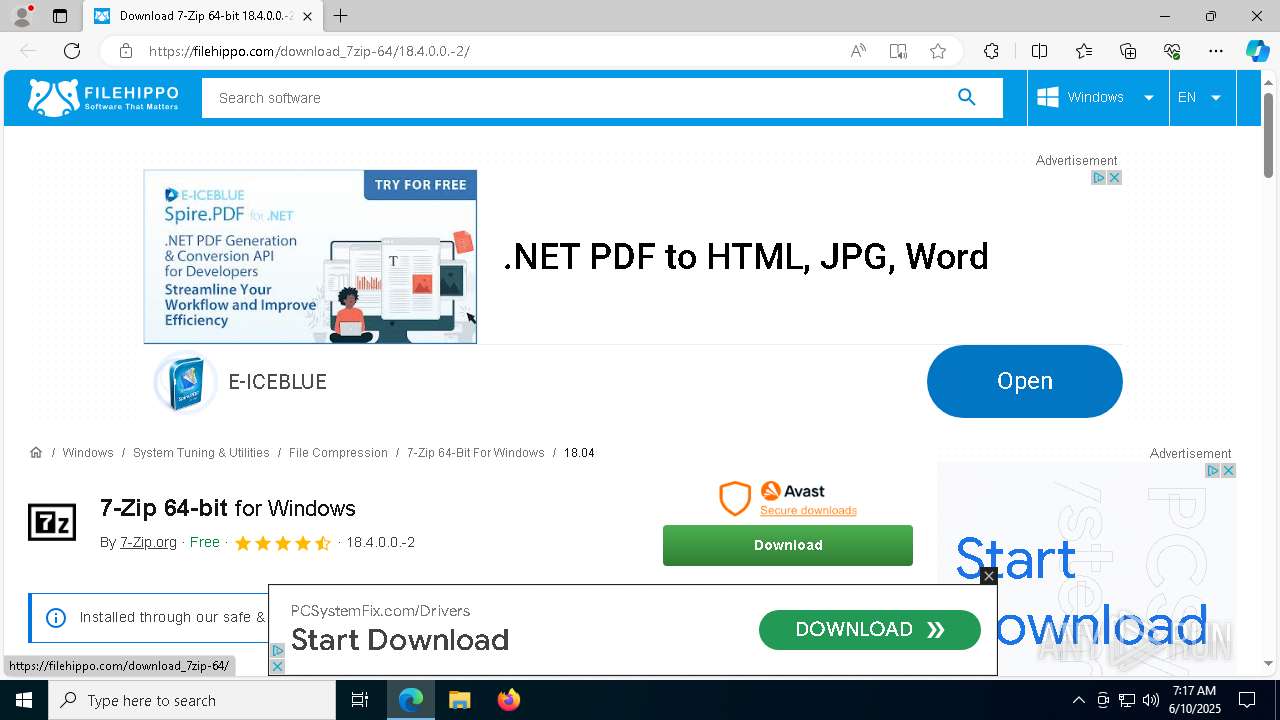This screenshot has height=720, width=1280.
Task: Click the info circle icon
Action: coord(56,618)
